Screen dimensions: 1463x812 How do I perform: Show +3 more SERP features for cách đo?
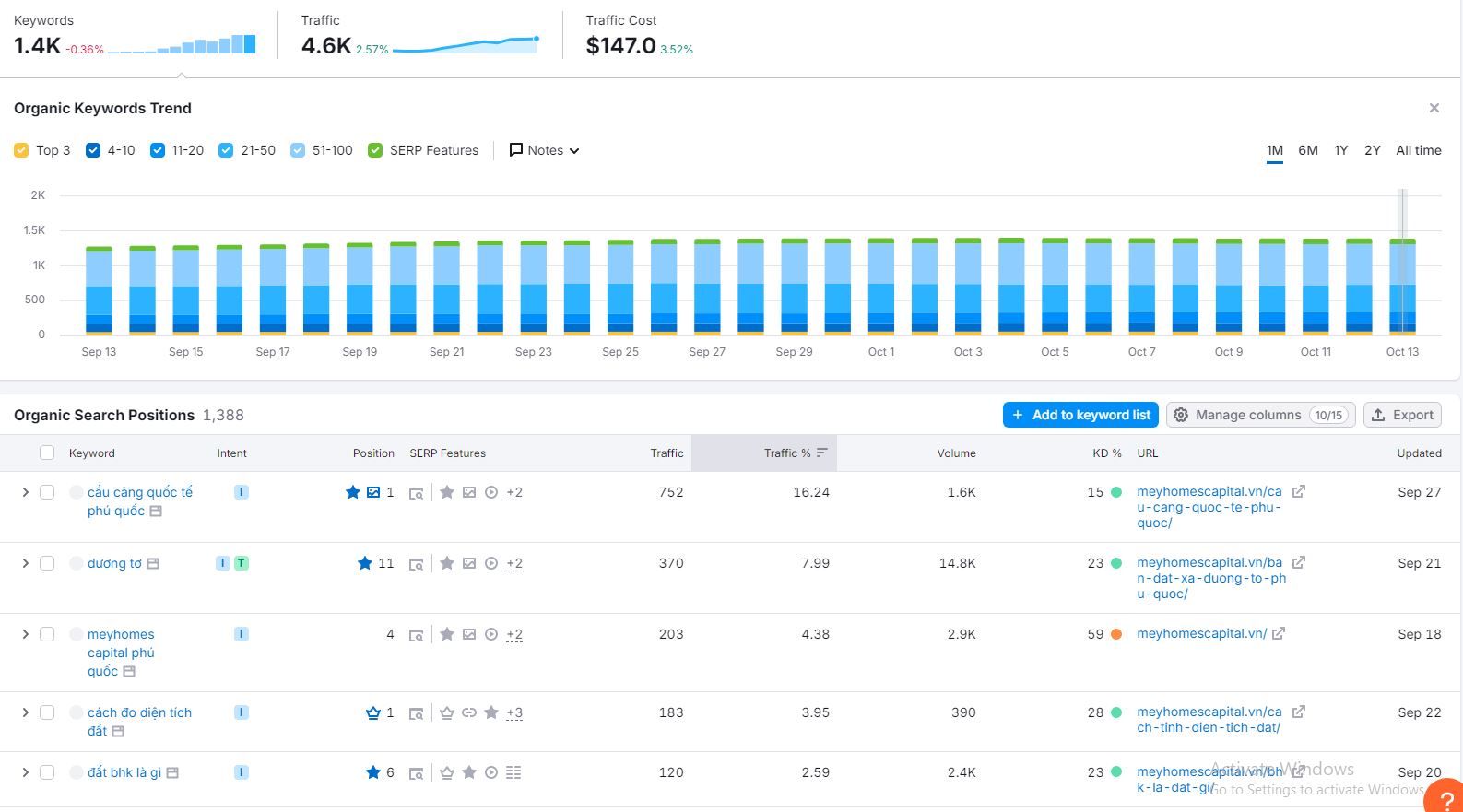[x=514, y=712]
